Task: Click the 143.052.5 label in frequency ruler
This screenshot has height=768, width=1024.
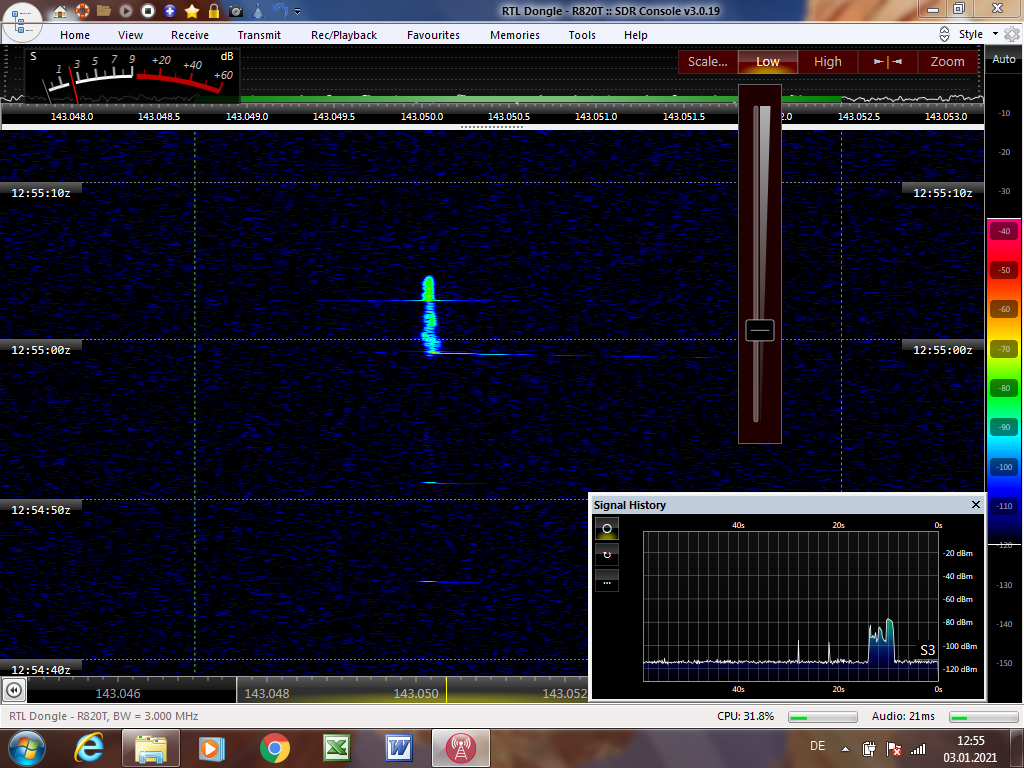Action: (858, 116)
